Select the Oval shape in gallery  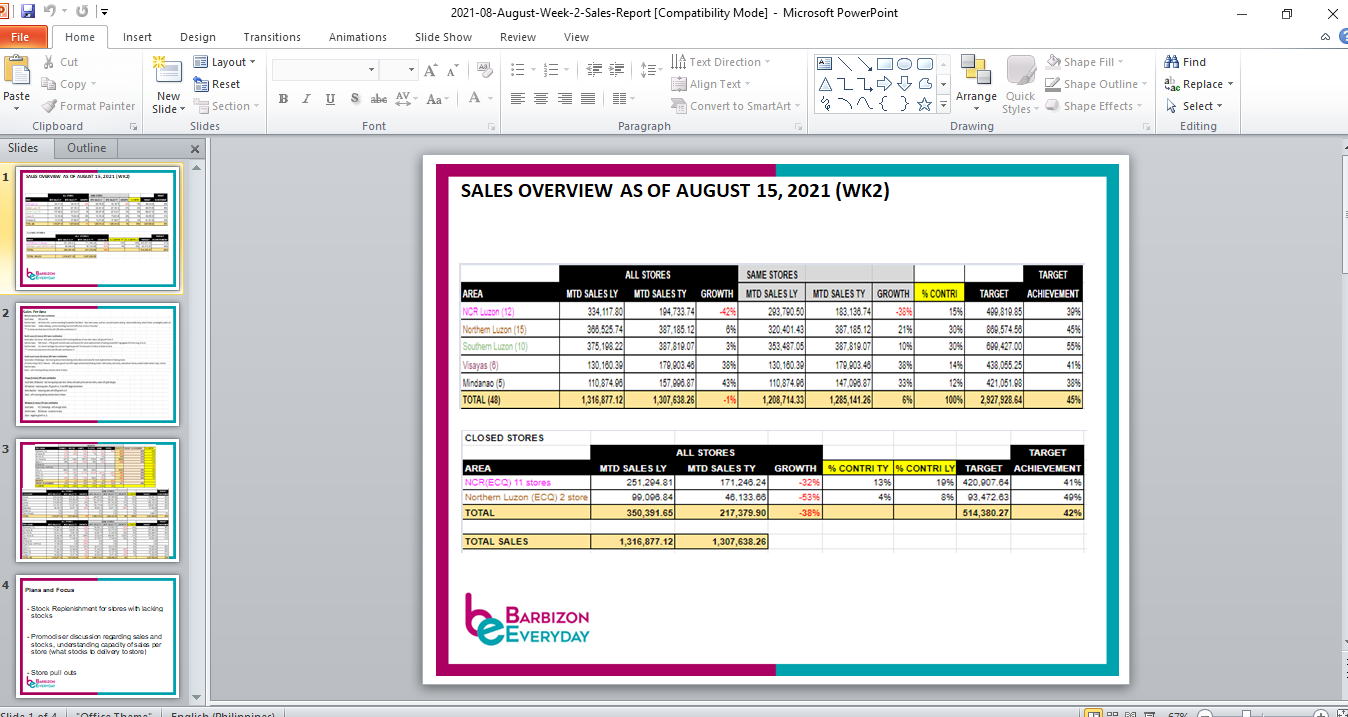pyautogui.click(x=904, y=64)
